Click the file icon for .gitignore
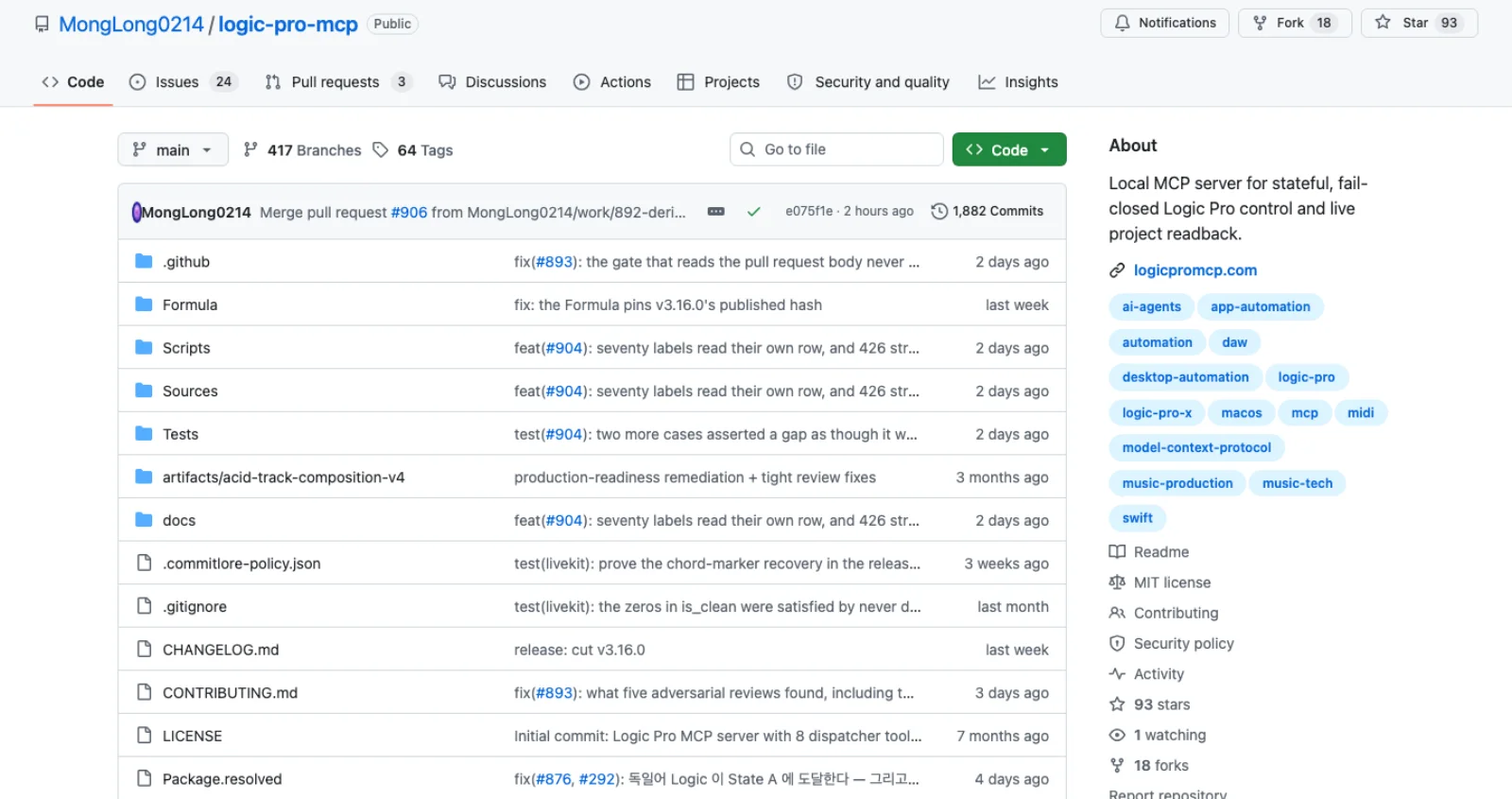 tap(144, 606)
